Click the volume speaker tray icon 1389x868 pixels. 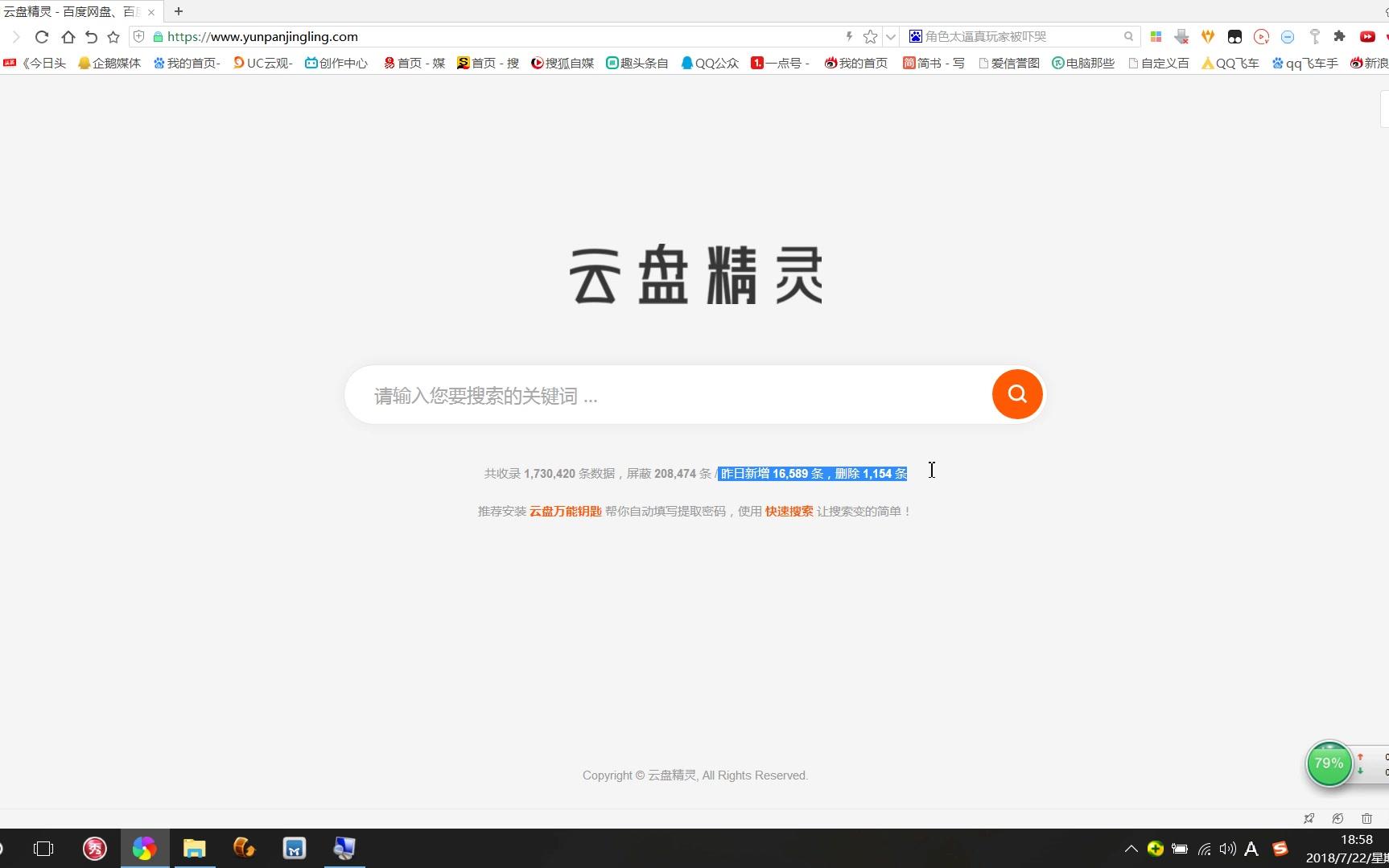click(1227, 849)
